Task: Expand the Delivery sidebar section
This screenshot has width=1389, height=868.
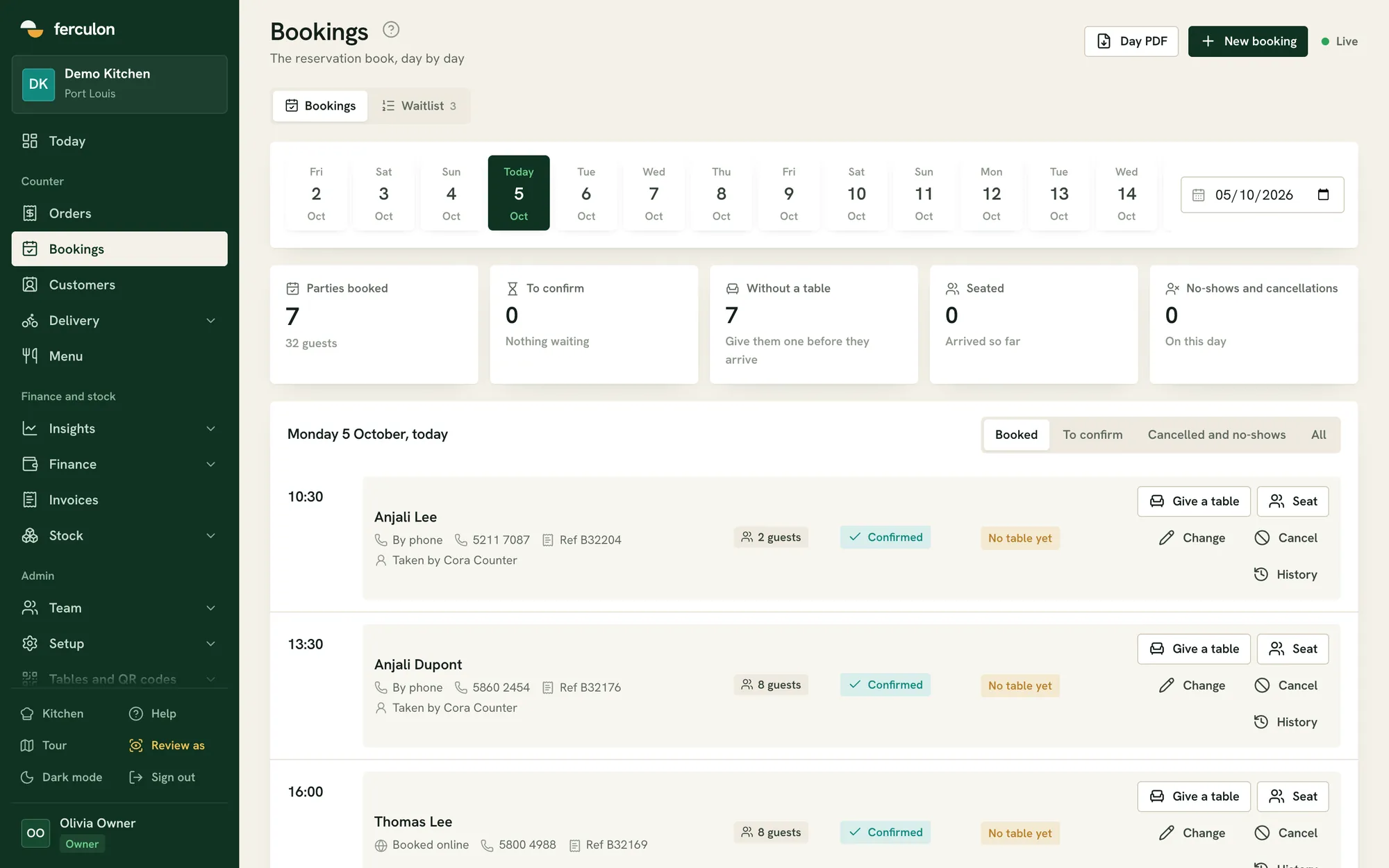Action: coord(119,321)
